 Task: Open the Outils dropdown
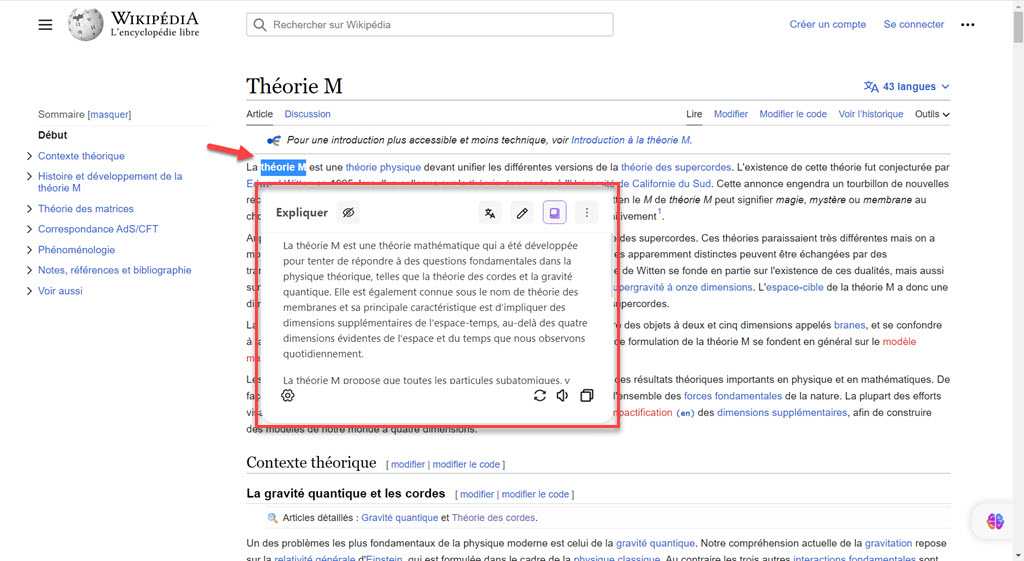932,114
